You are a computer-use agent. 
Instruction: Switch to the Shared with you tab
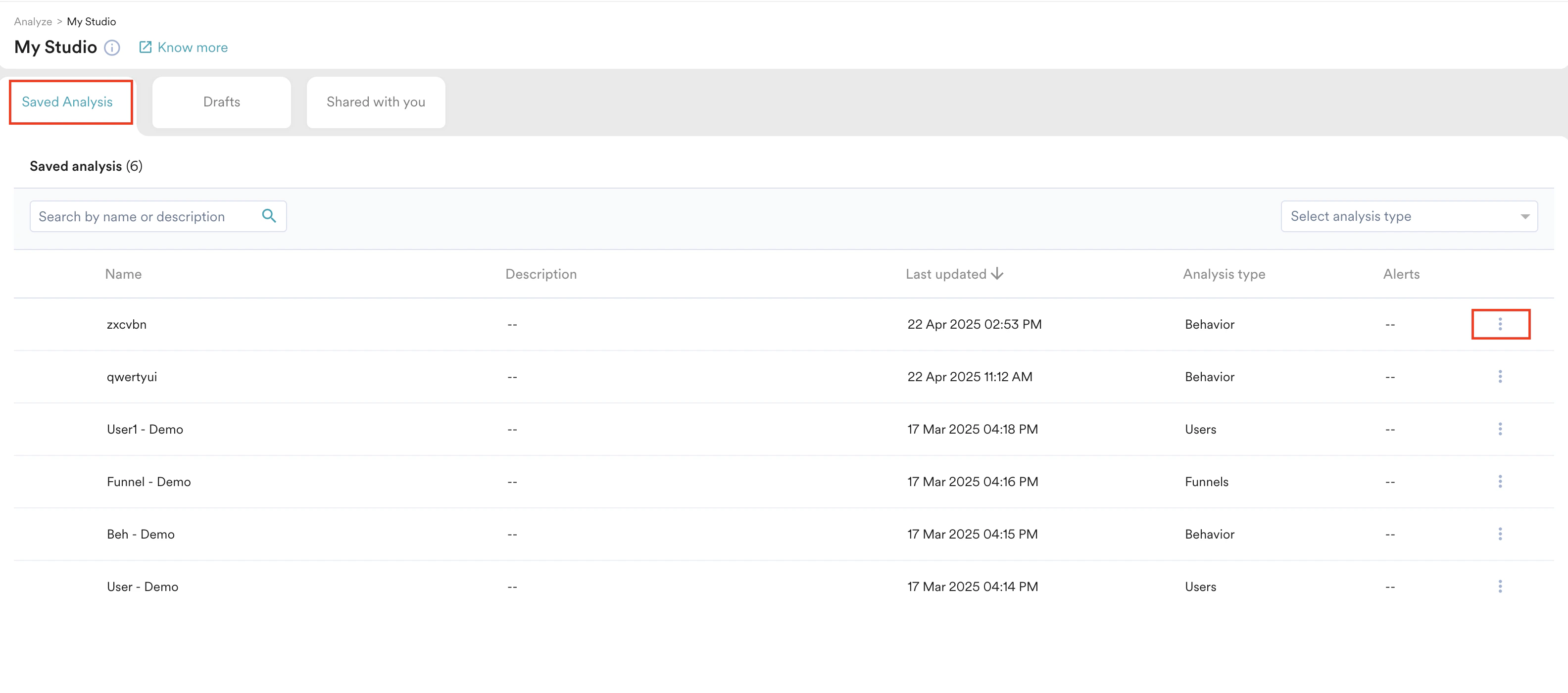click(376, 101)
